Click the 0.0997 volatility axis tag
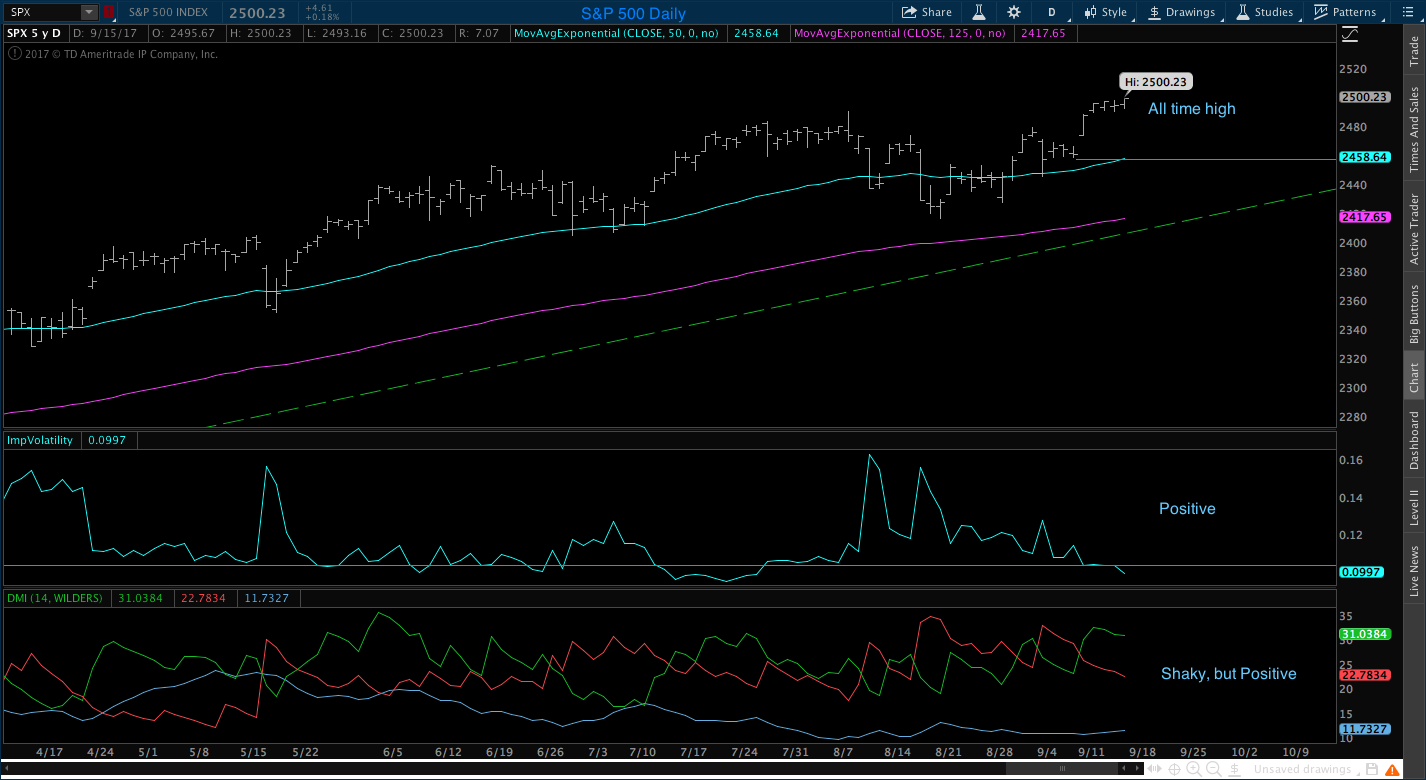This screenshot has height=780, width=1426. (1363, 572)
